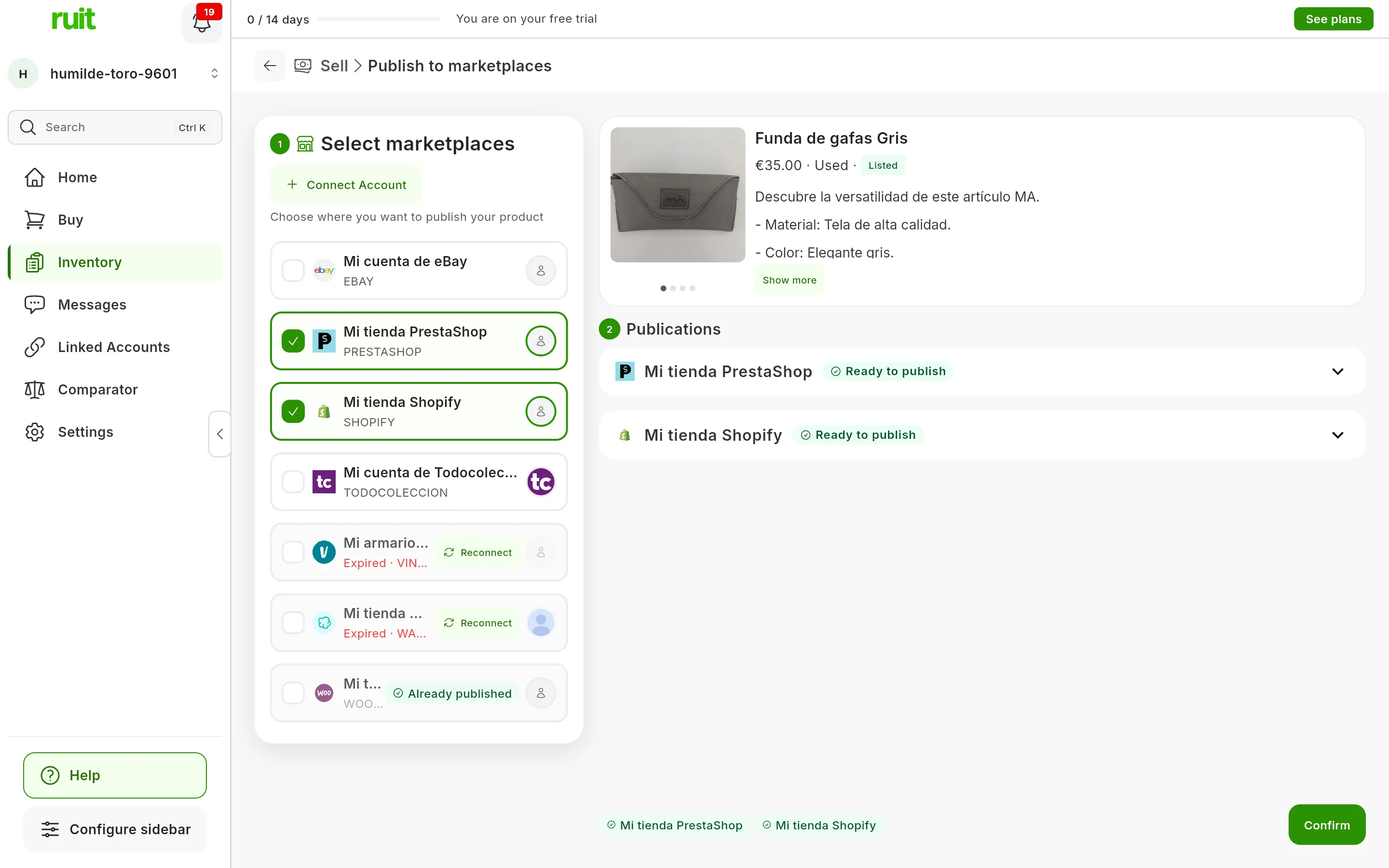The height and width of the screenshot is (868, 1389).
Task: Expand the Mi tienda PrestaShop publication
Action: 1337,371
